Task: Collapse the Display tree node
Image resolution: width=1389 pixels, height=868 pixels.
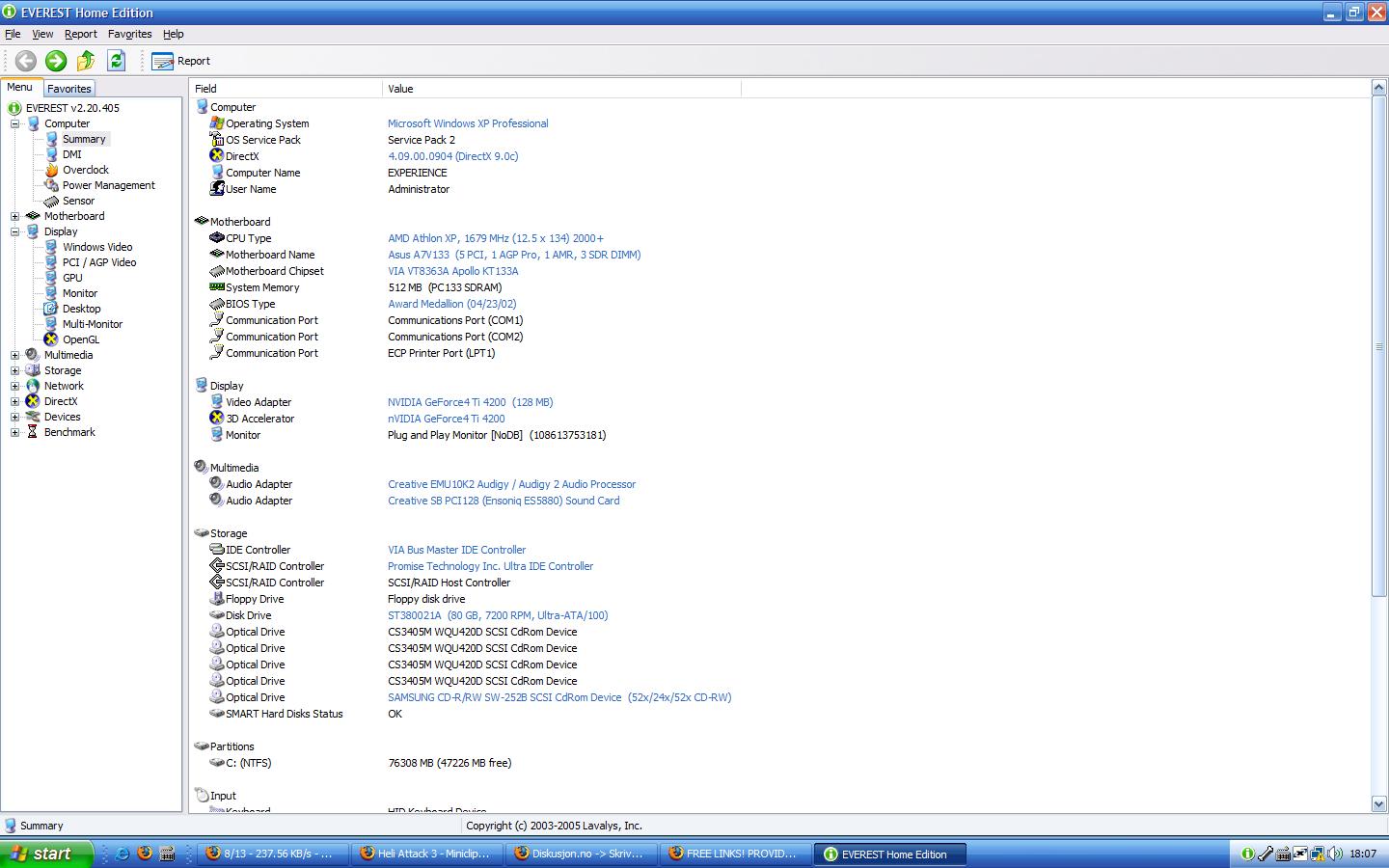Action: point(14,231)
